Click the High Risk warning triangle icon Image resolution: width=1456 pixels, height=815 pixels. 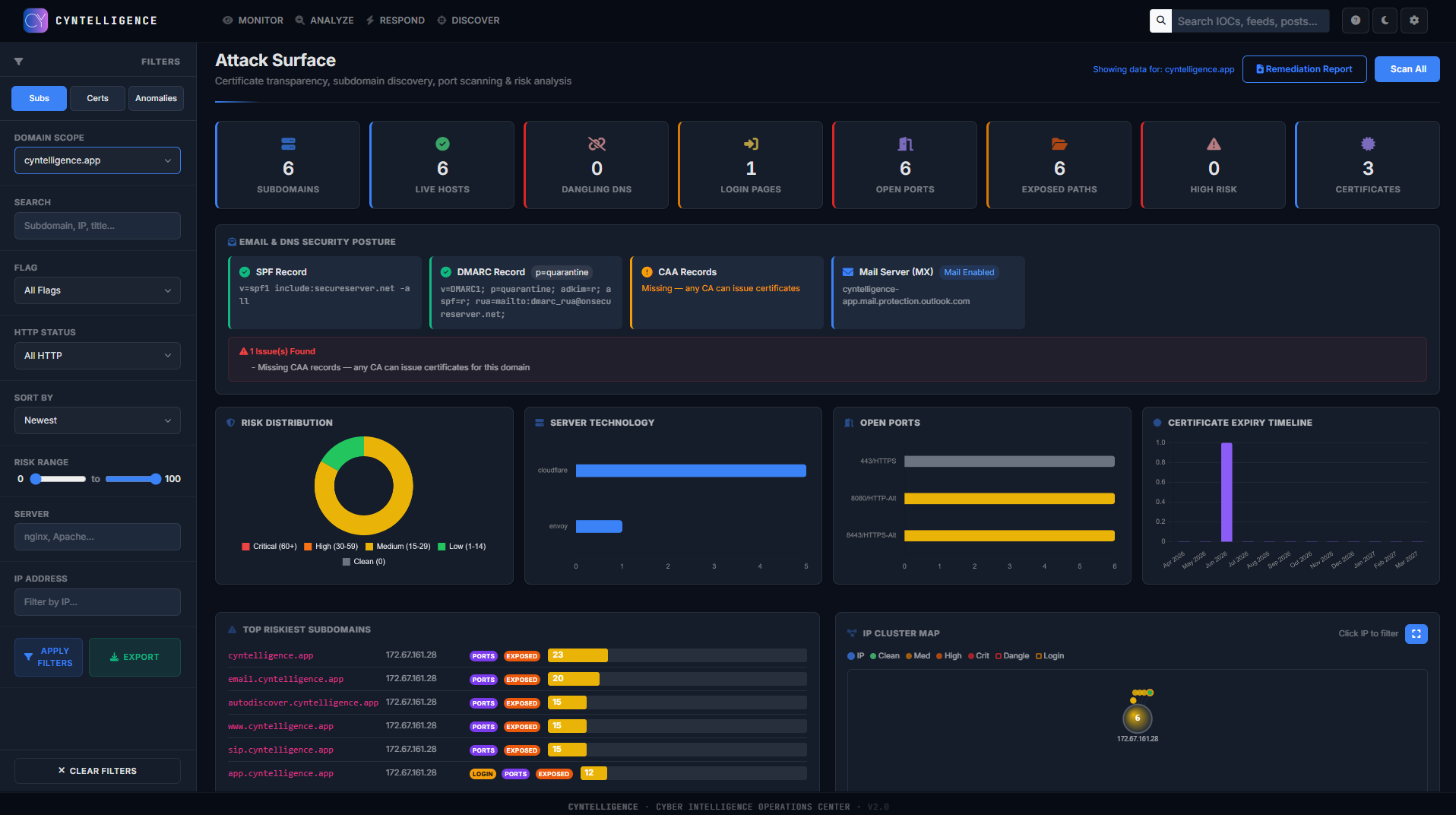tap(1214, 144)
